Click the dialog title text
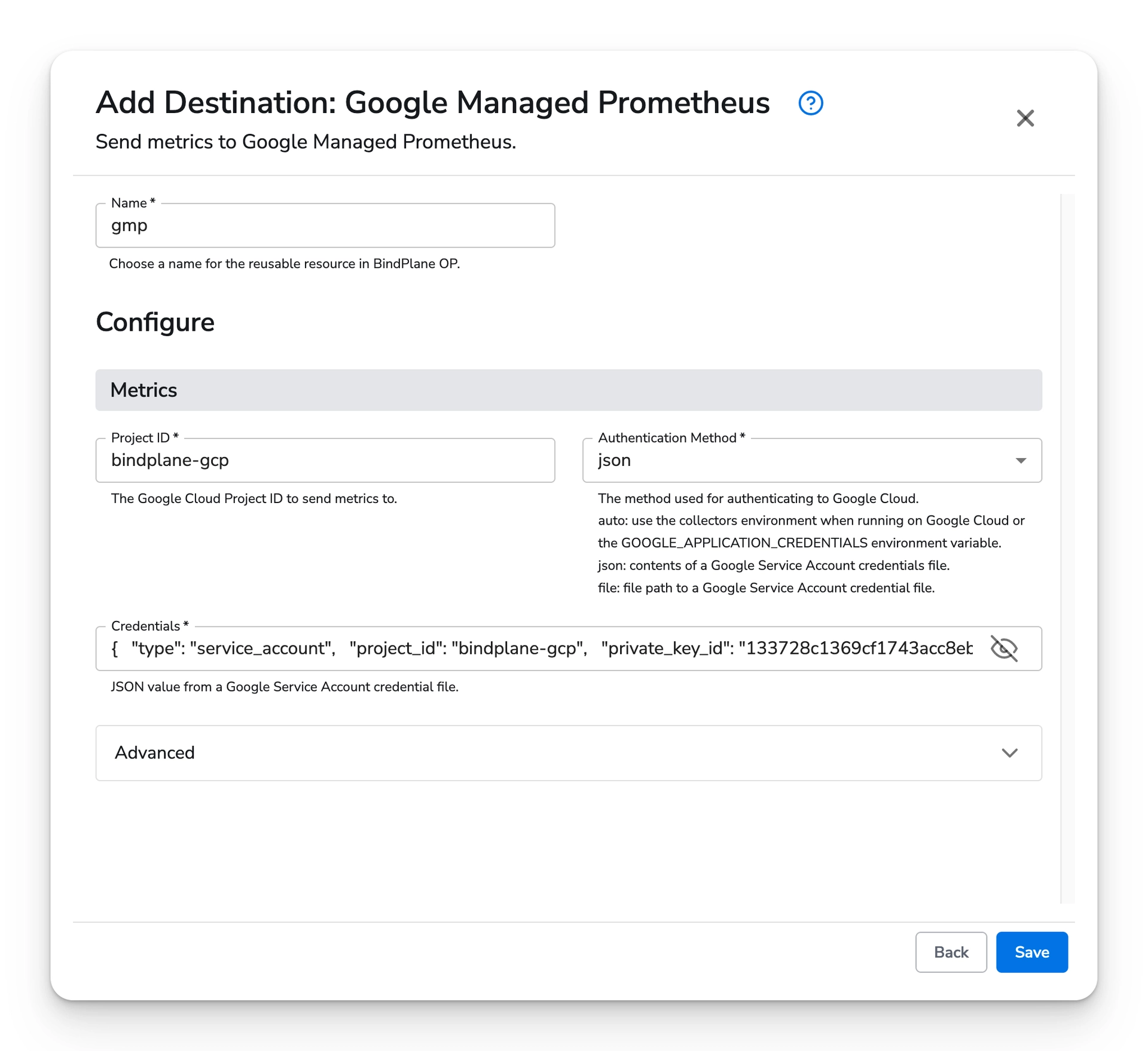 [432, 103]
